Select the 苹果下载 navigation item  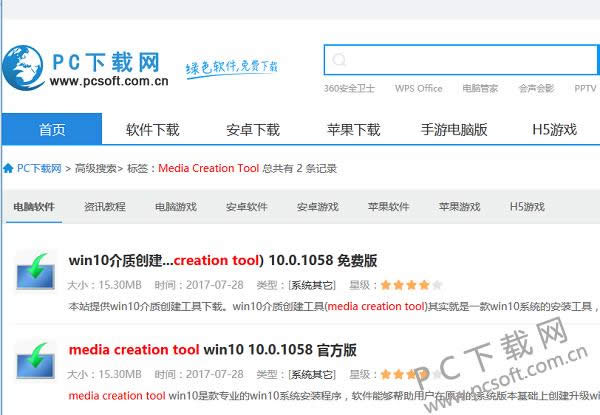(354, 130)
